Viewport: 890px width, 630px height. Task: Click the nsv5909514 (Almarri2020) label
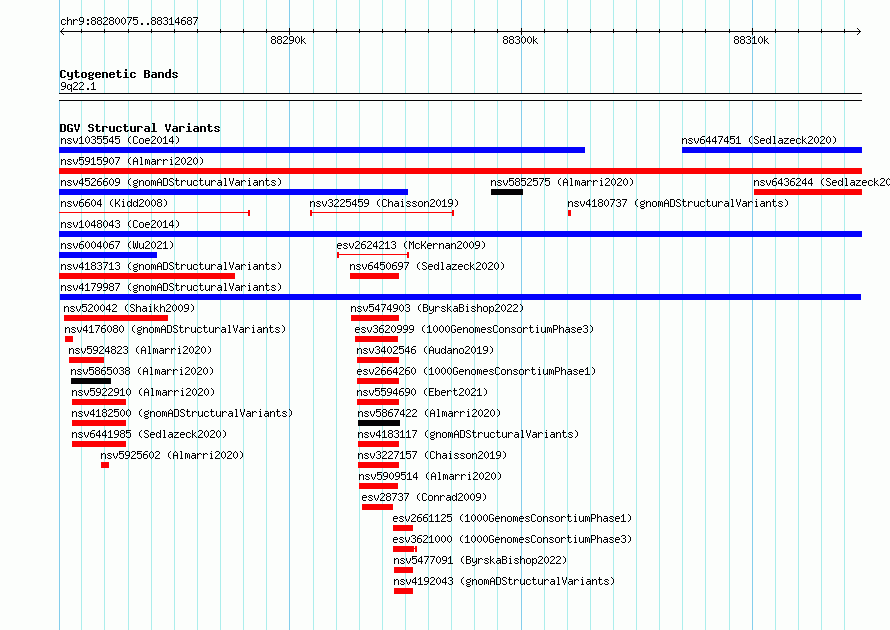pyautogui.click(x=430, y=476)
